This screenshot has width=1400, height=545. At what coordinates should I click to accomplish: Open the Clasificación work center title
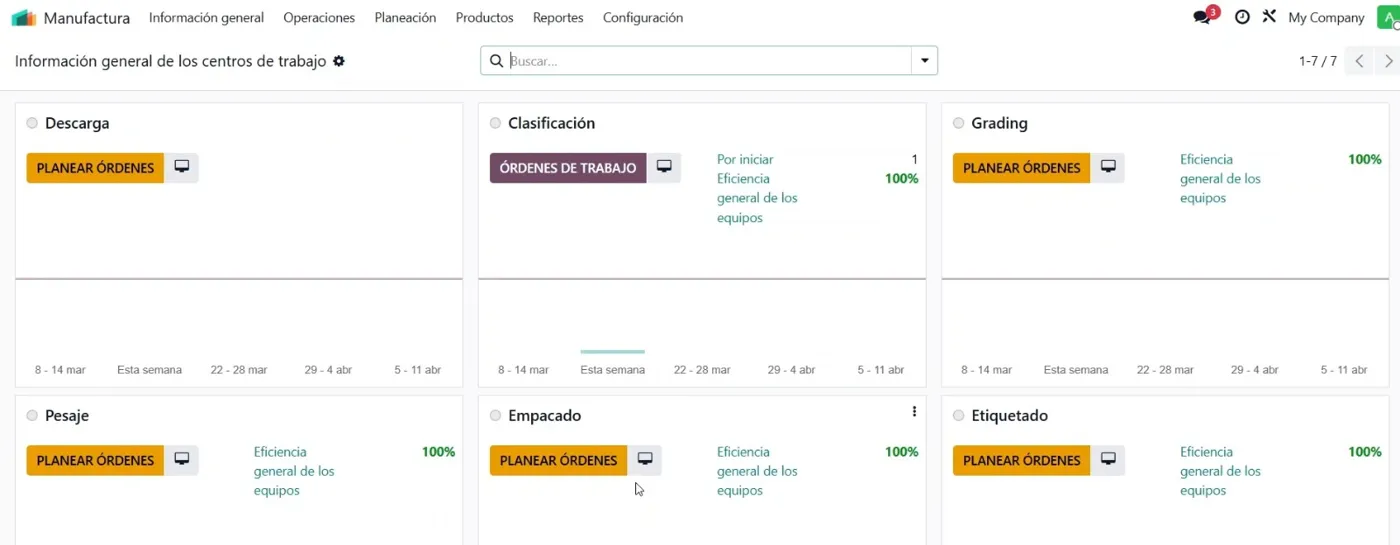(551, 123)
